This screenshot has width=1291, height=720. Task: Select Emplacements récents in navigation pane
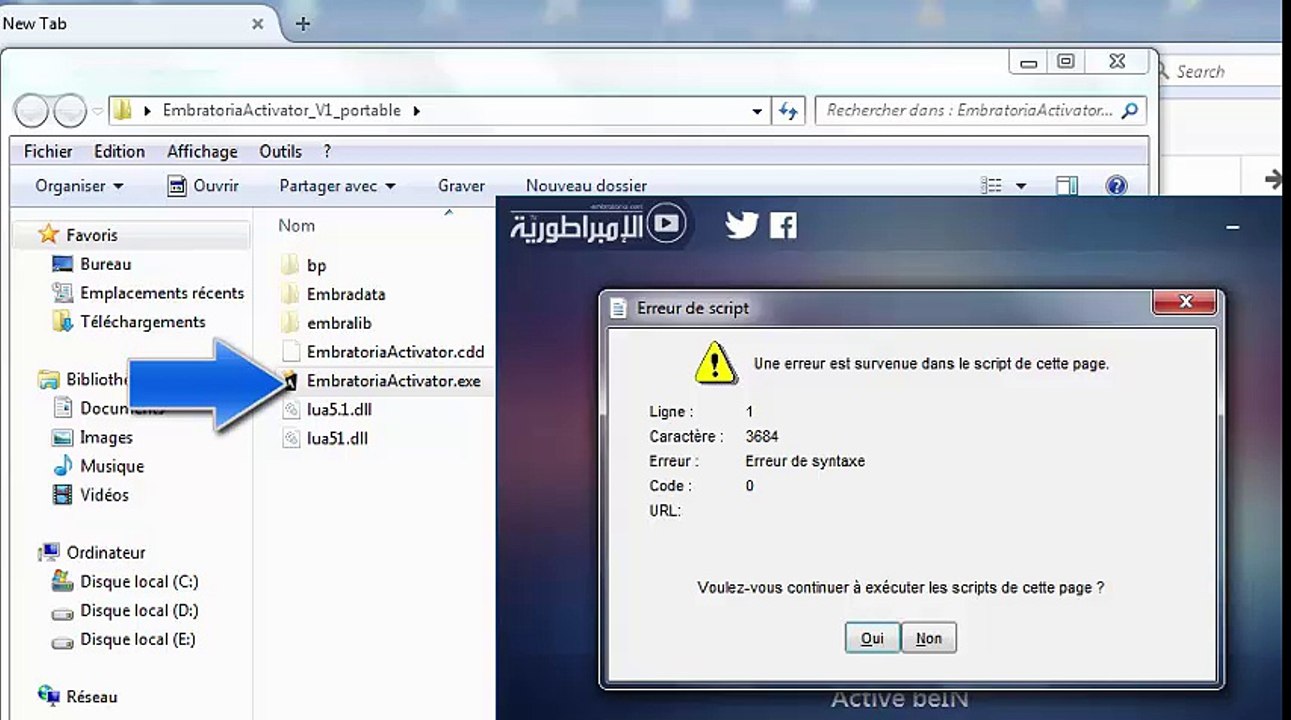point(162,293)
